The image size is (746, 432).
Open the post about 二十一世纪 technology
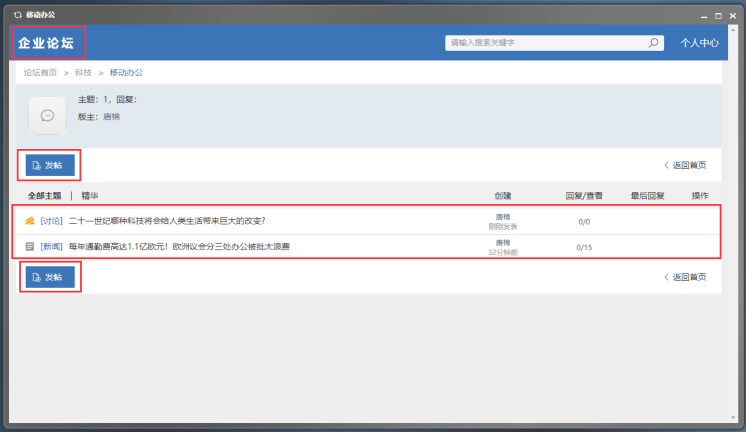point(167,221)
